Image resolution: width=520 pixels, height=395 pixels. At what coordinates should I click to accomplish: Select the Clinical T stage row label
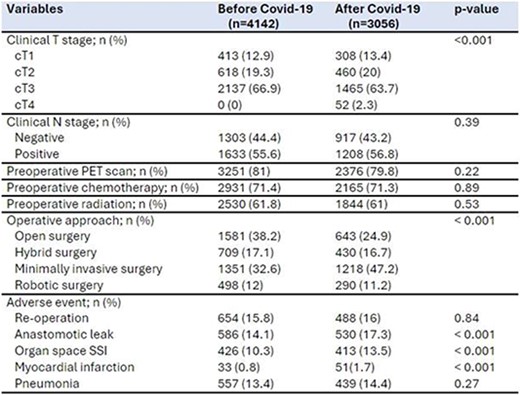67,40
